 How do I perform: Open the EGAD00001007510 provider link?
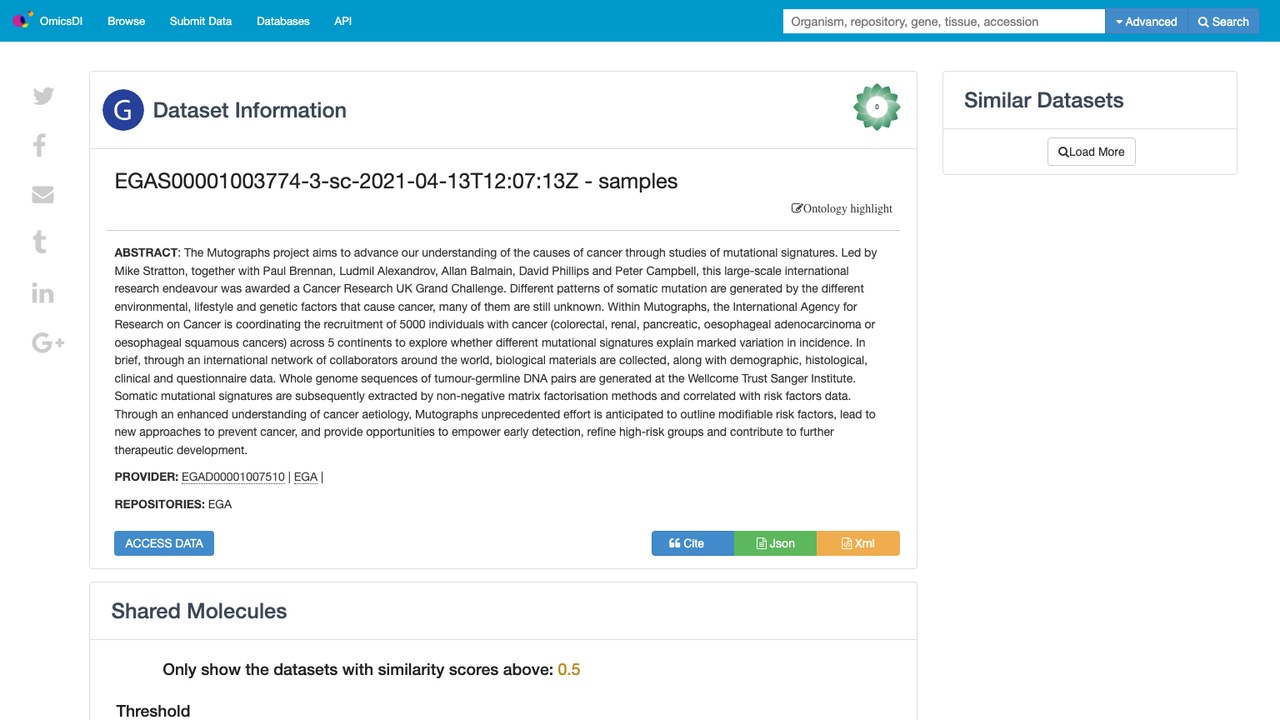[233, 477]
